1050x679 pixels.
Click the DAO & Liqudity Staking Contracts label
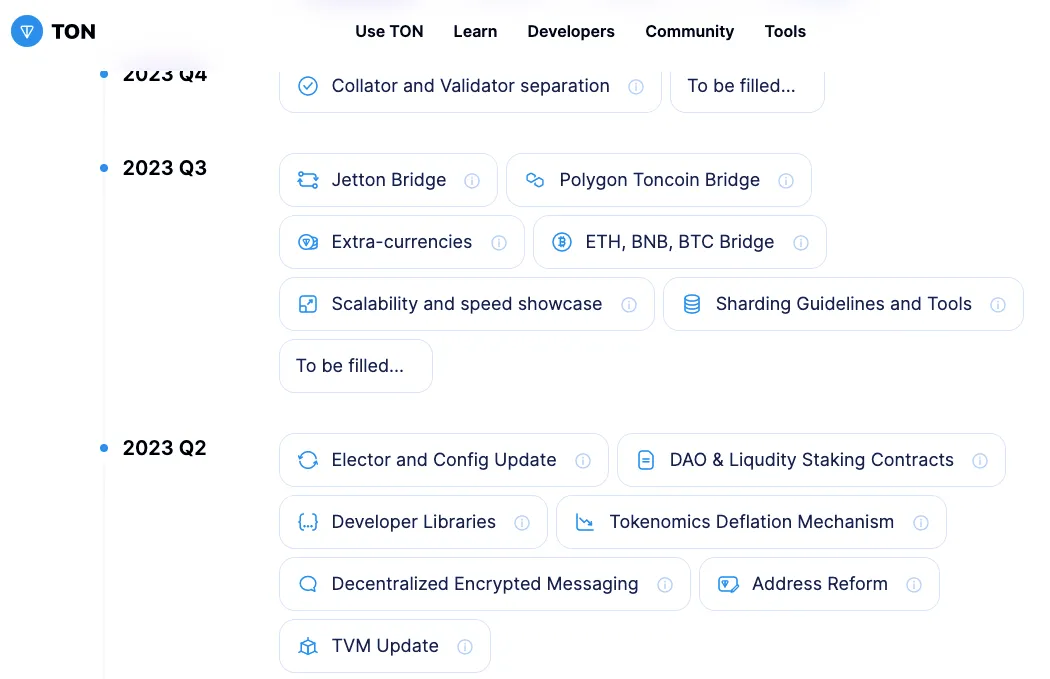(x=812, y=460)
